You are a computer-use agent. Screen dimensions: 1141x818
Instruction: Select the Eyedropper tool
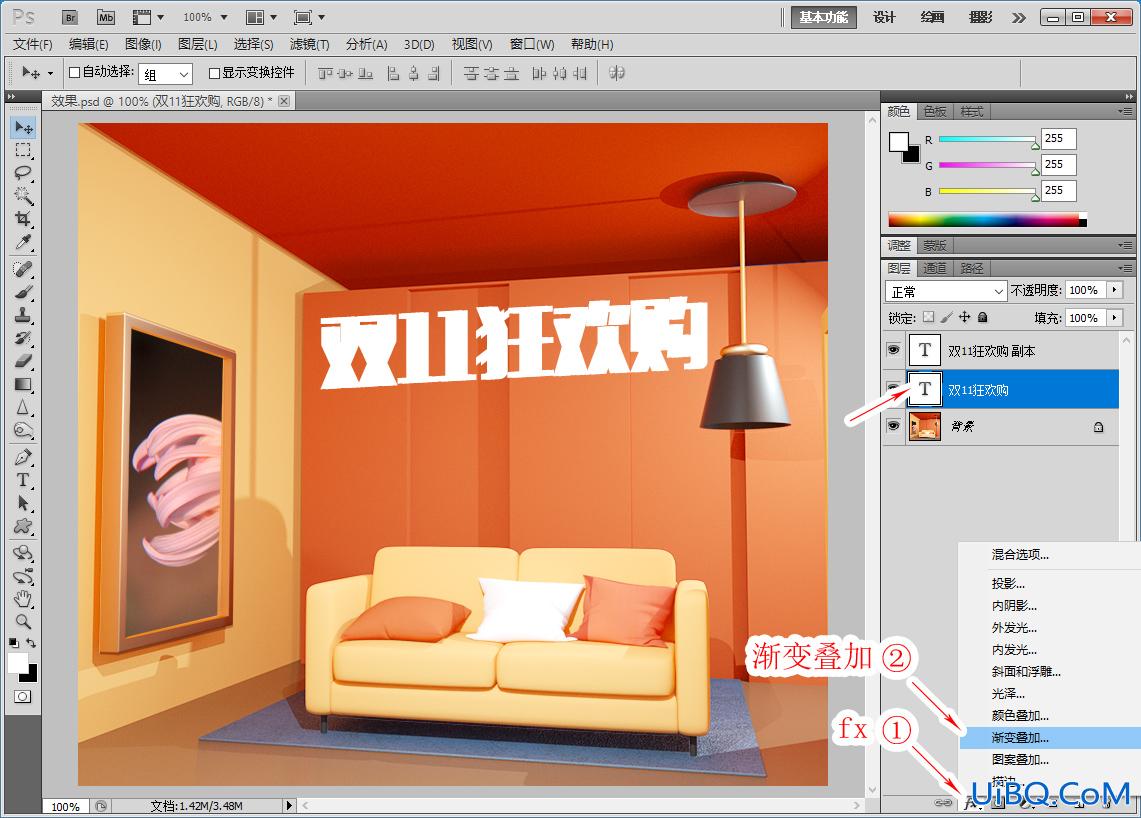click(23, 242)
